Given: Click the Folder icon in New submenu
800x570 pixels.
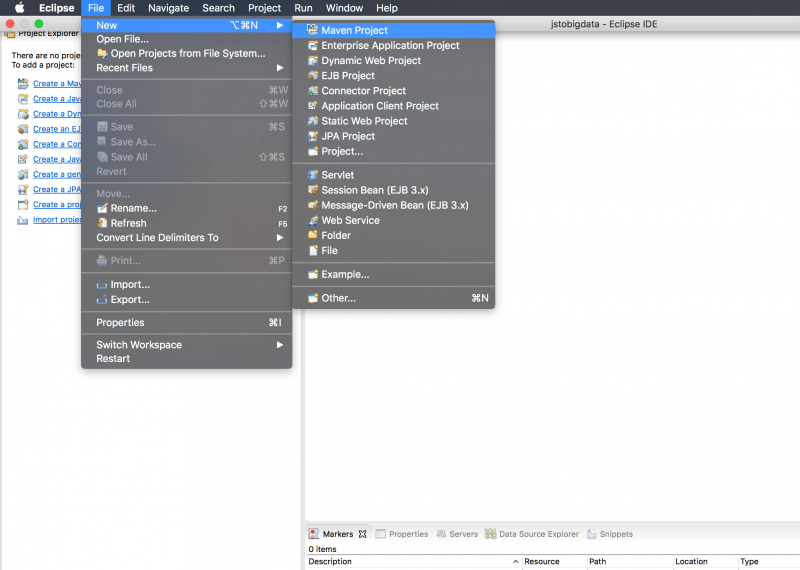Looking at the screenshot, I should click(313, 236).
